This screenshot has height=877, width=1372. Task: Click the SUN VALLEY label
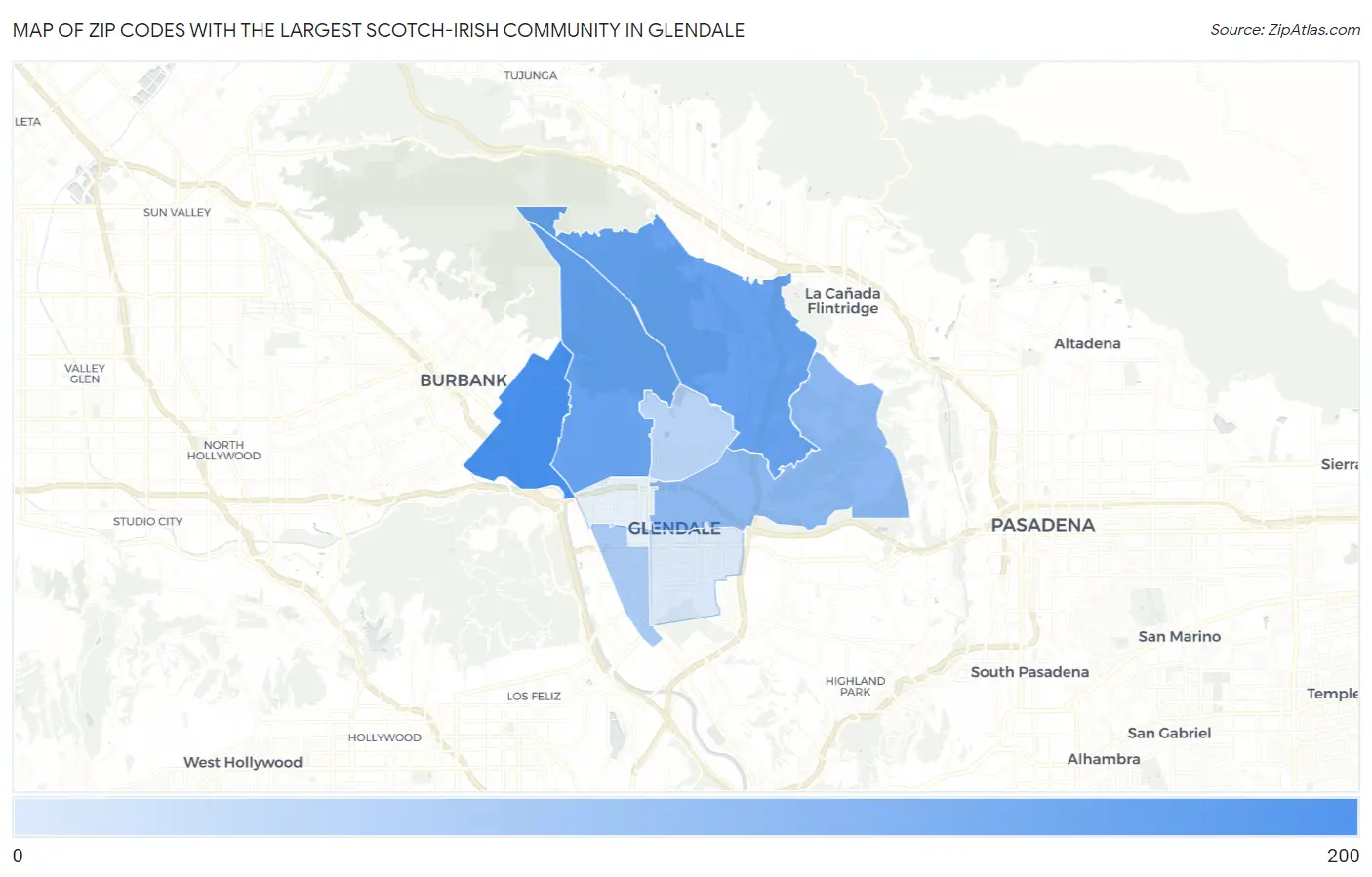coord(177,212)
